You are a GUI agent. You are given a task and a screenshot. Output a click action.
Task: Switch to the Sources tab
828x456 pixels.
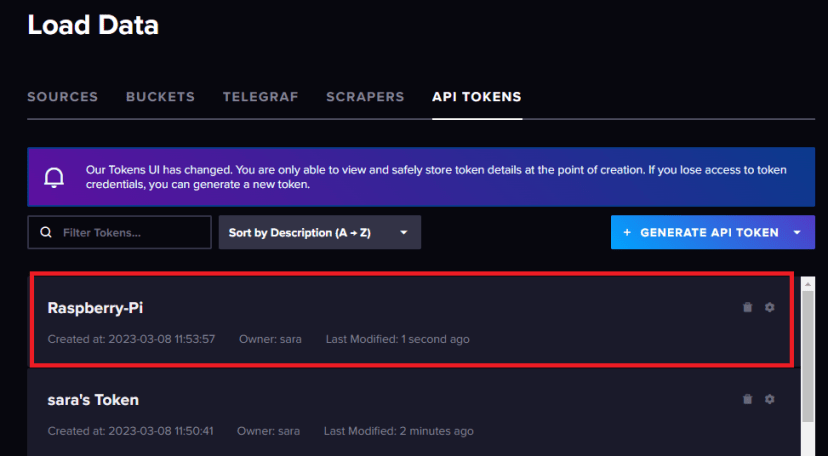click(62, 97)
